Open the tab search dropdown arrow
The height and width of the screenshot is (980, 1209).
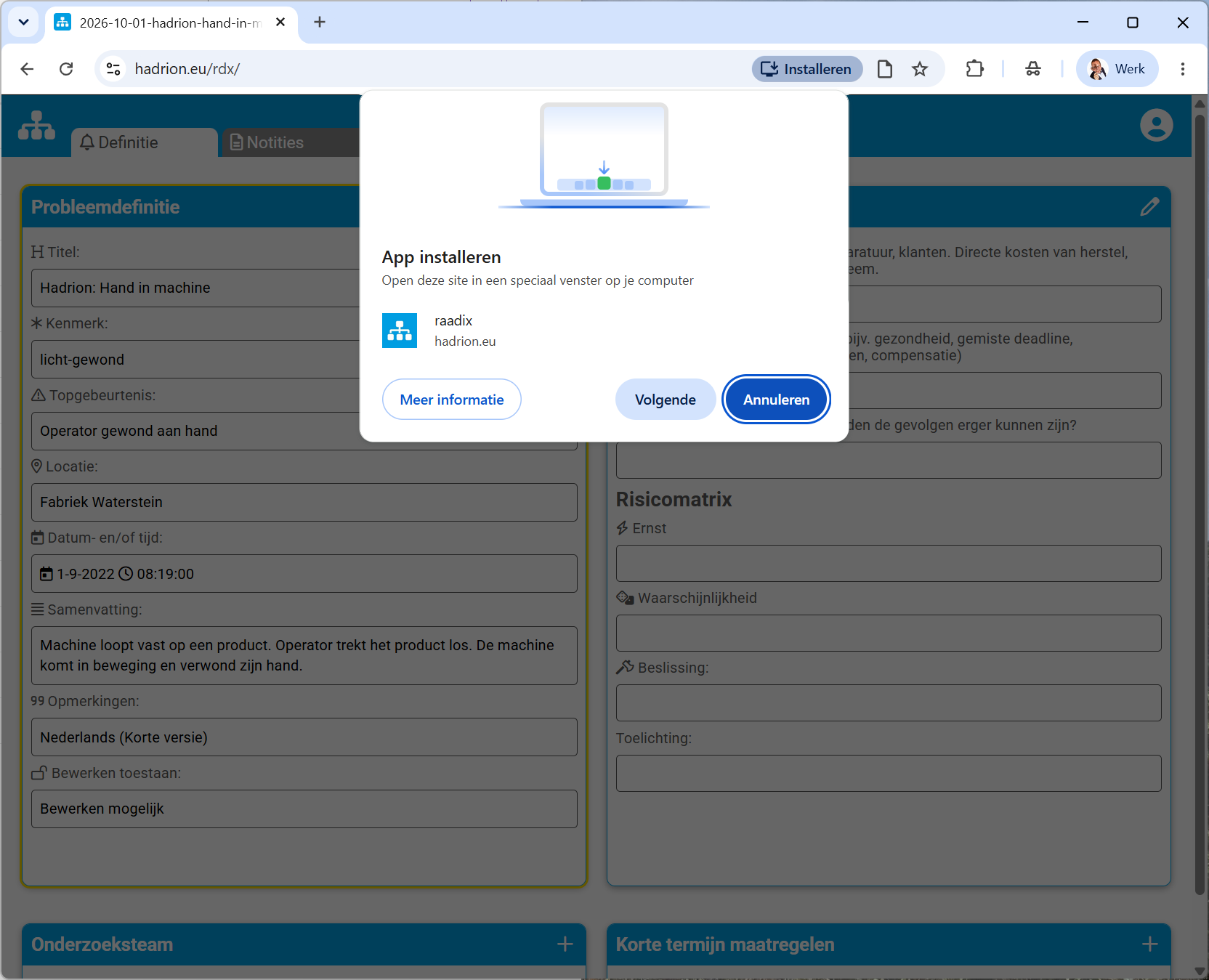tap(23, 23)
